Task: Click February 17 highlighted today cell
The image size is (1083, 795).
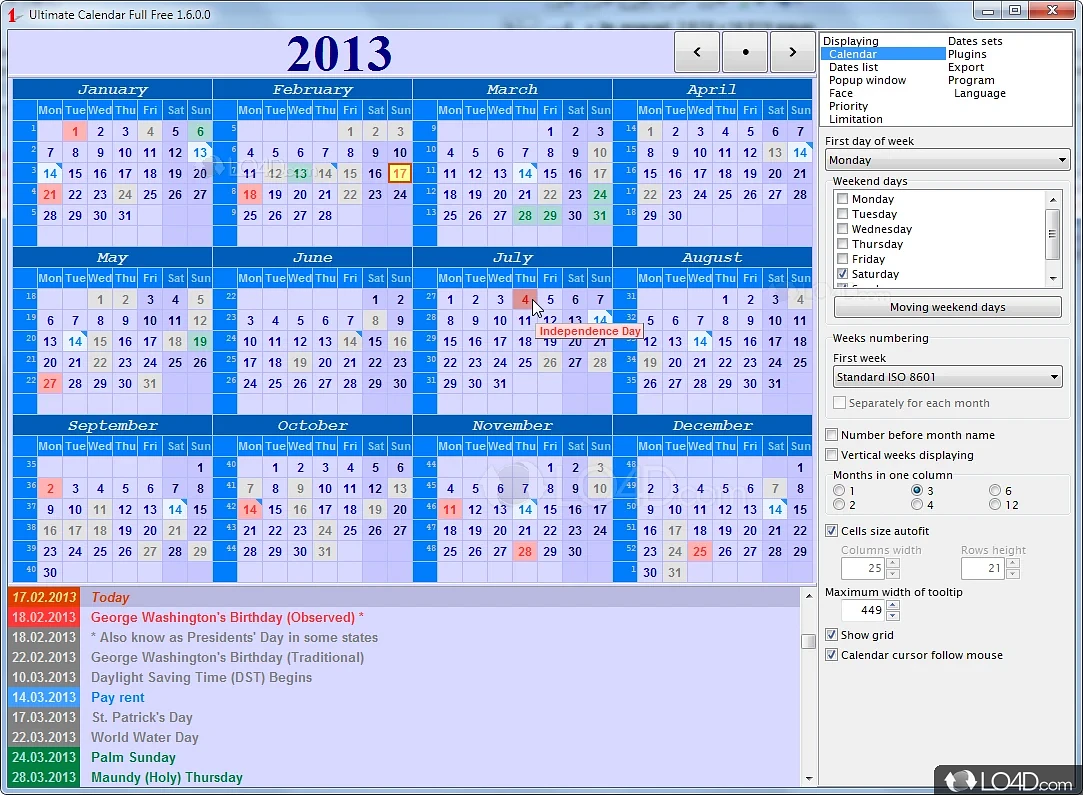Action: click(x=400, y=173)
